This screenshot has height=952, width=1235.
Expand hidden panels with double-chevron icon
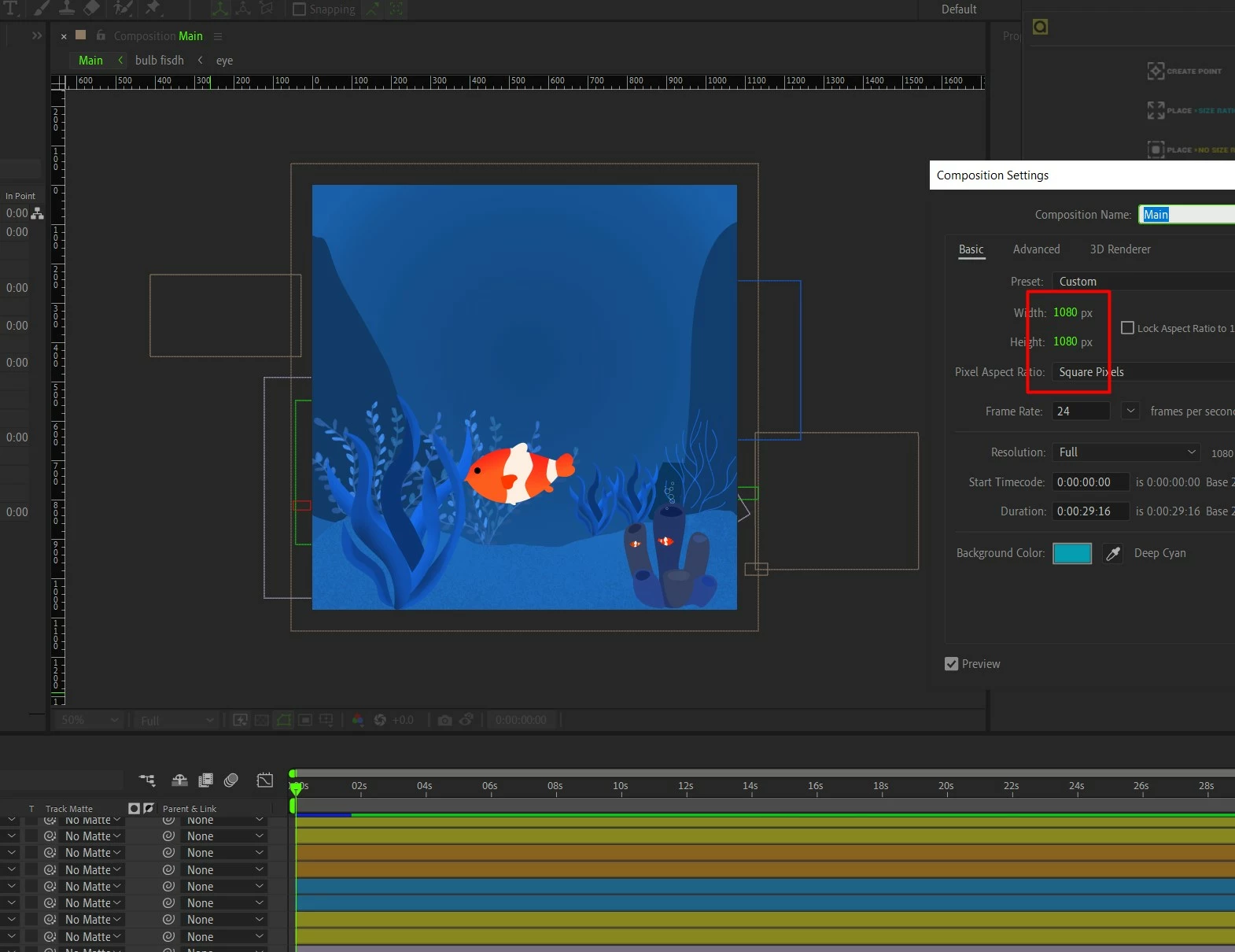point(36,35)
